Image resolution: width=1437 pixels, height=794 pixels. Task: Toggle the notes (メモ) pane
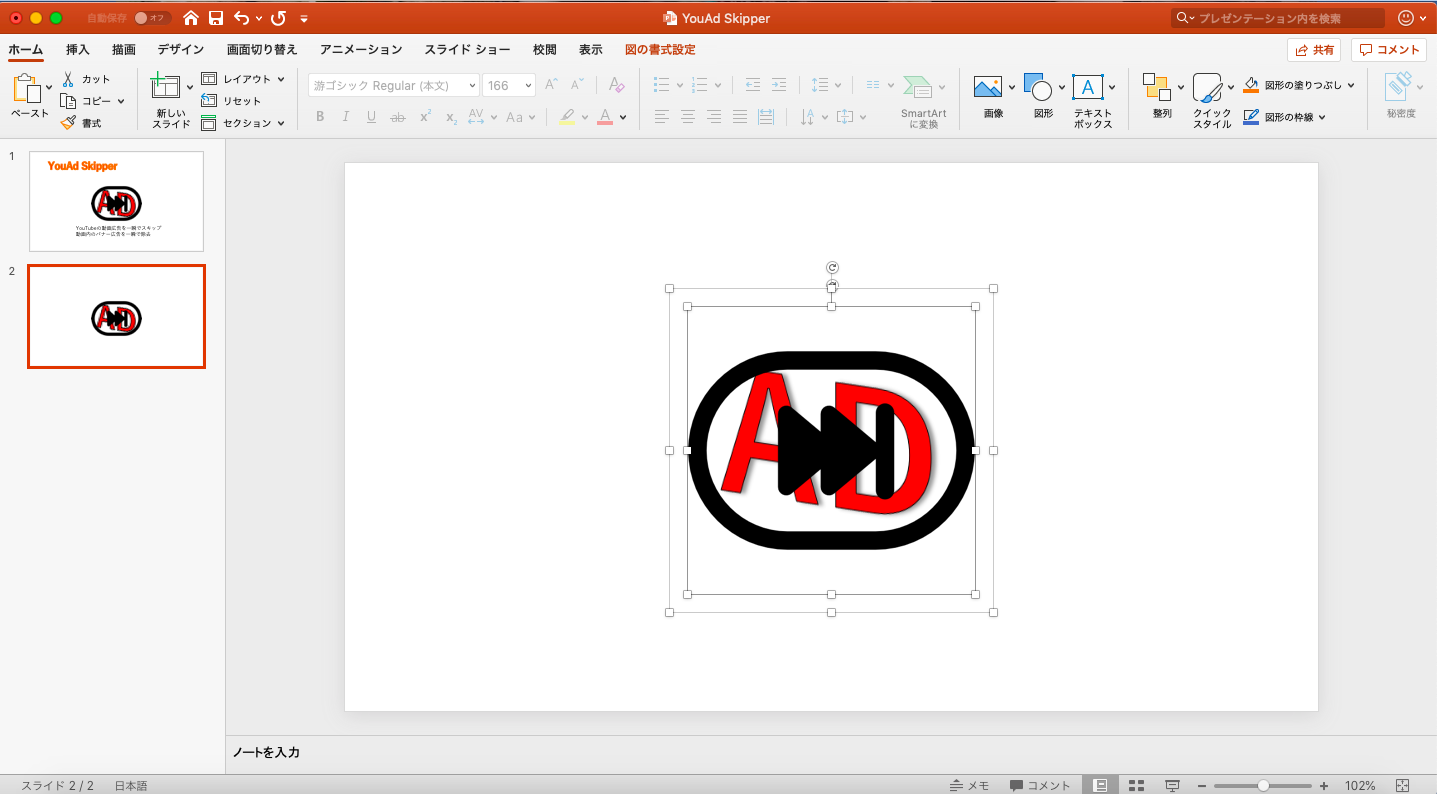tap(969, 786)
